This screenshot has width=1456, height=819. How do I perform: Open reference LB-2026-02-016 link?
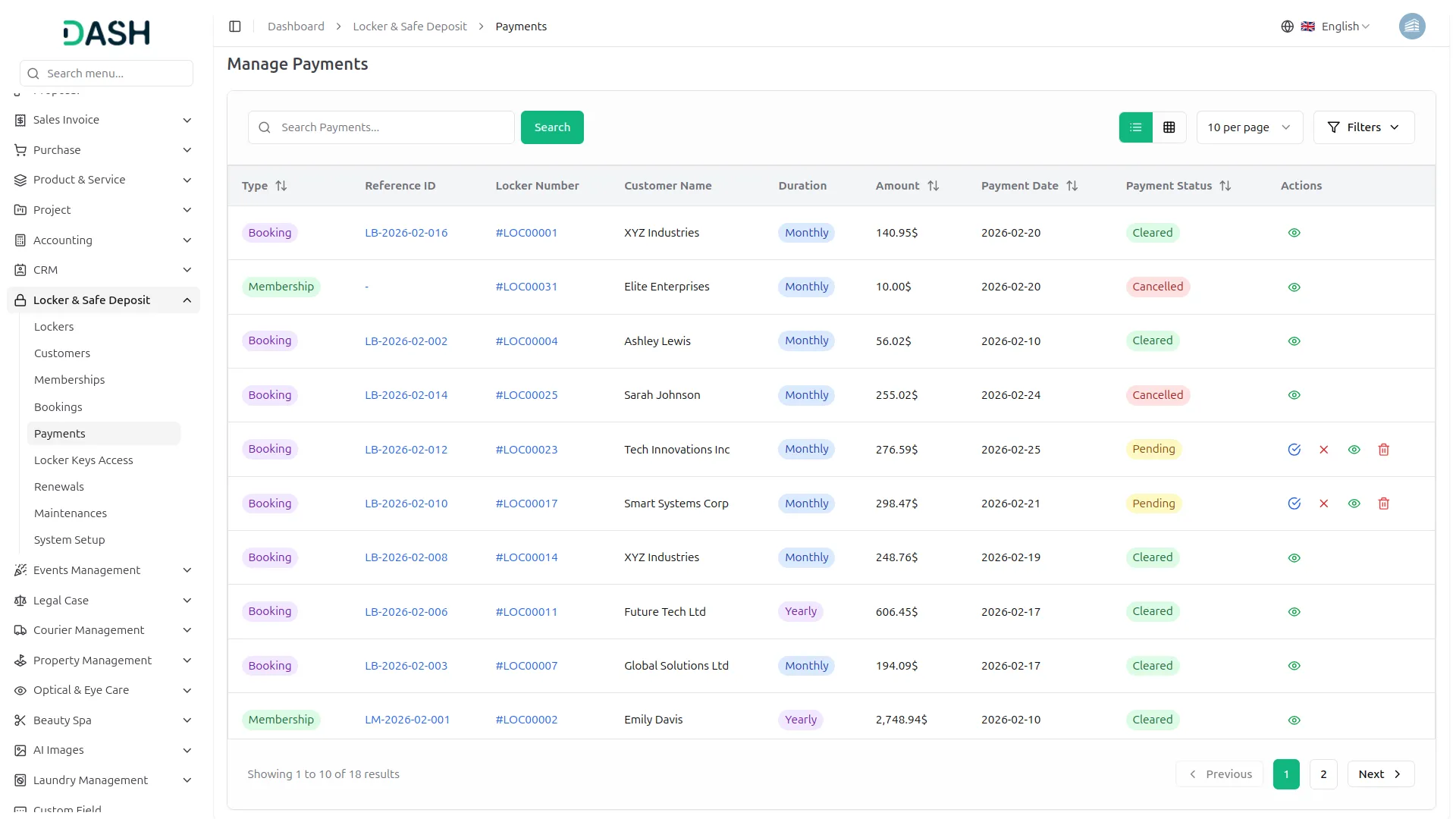click(x=406, y=233)
